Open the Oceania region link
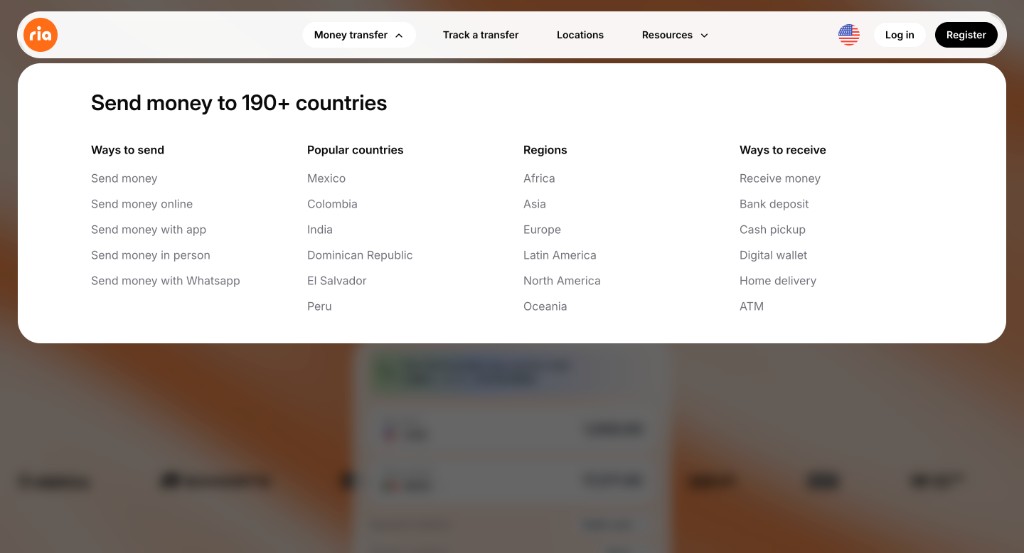The height and width of the screenshot is (553, 1024). (545, 306)
